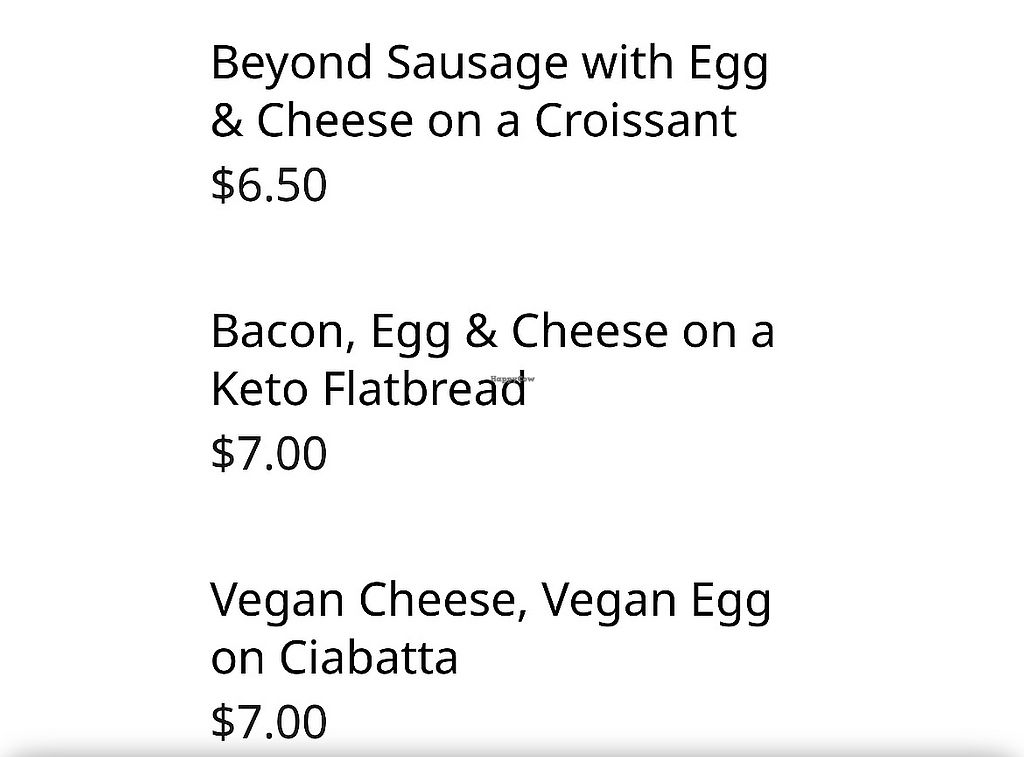This screenshot has height=757, width=1024.
Task: Select the & Cheese on a Croissant line
Action: (473, 121)
